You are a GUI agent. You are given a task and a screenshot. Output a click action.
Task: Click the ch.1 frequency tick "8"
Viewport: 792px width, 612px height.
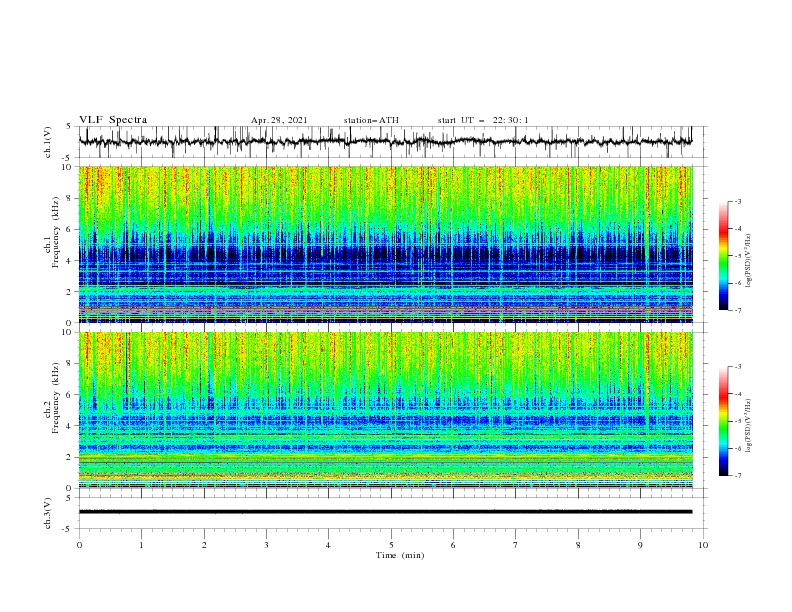(70, 198)
